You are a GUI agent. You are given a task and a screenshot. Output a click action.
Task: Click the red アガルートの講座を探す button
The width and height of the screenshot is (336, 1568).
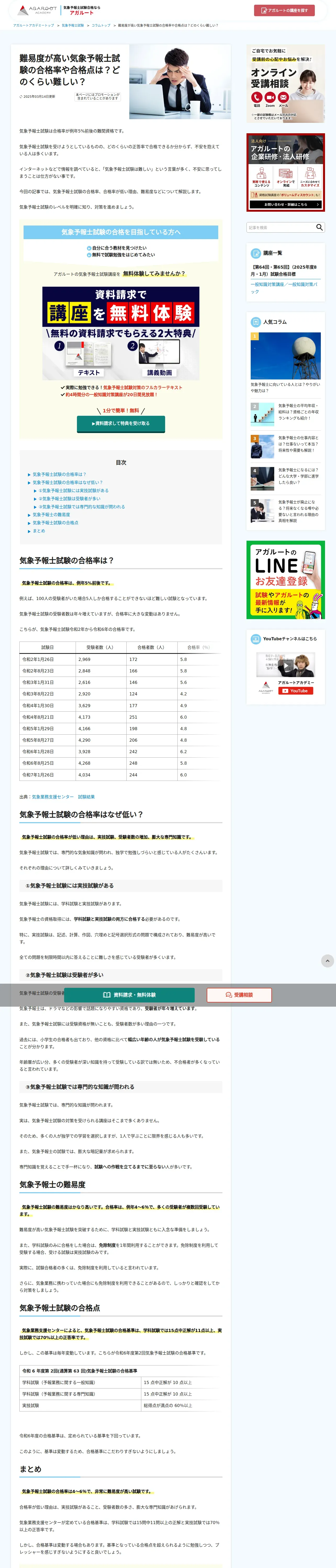point(284,10)
